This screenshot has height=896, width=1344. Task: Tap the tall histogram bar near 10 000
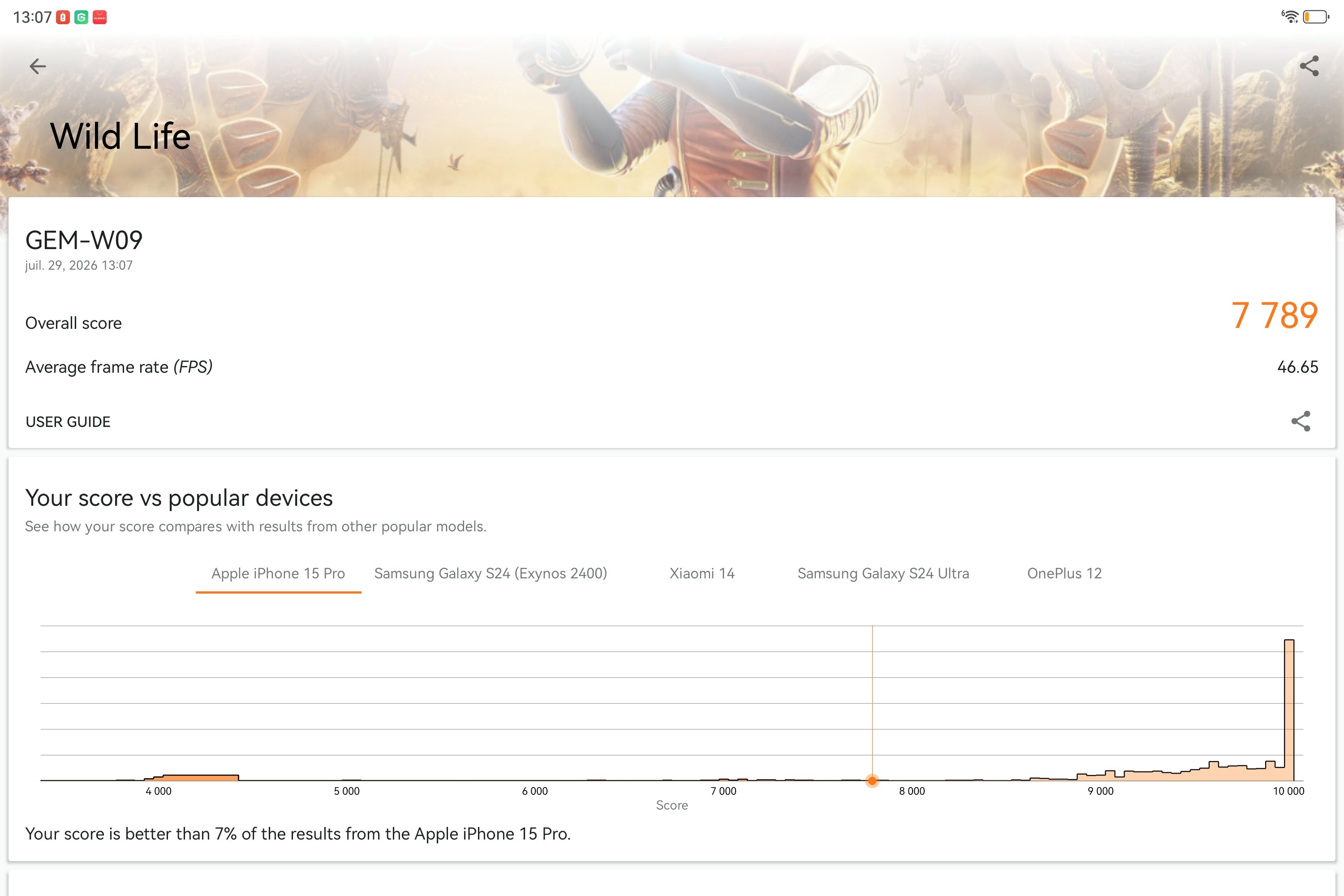pyautogui.click(x=1289, y=710)
